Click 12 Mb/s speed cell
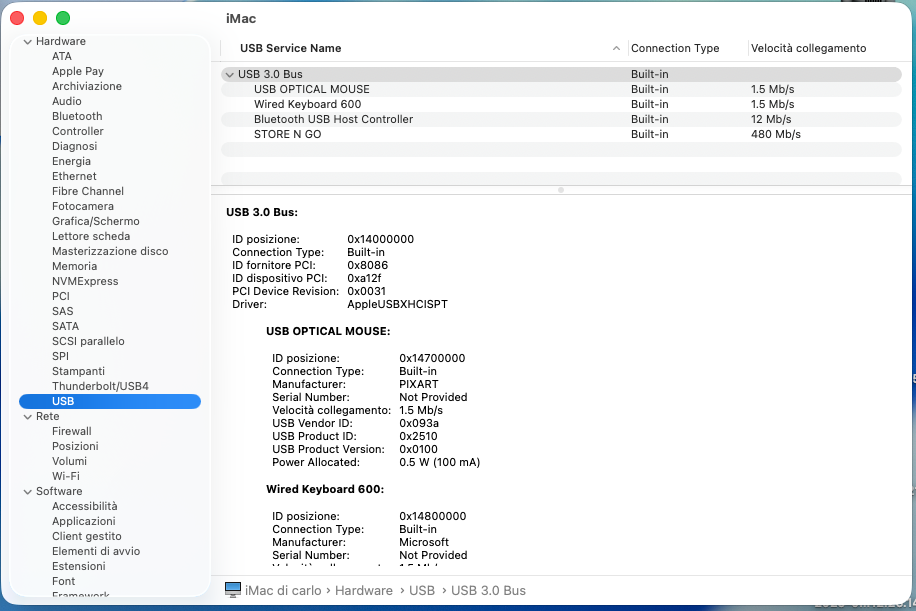This screenshot has width=916, height=611. tap(771, 119)
